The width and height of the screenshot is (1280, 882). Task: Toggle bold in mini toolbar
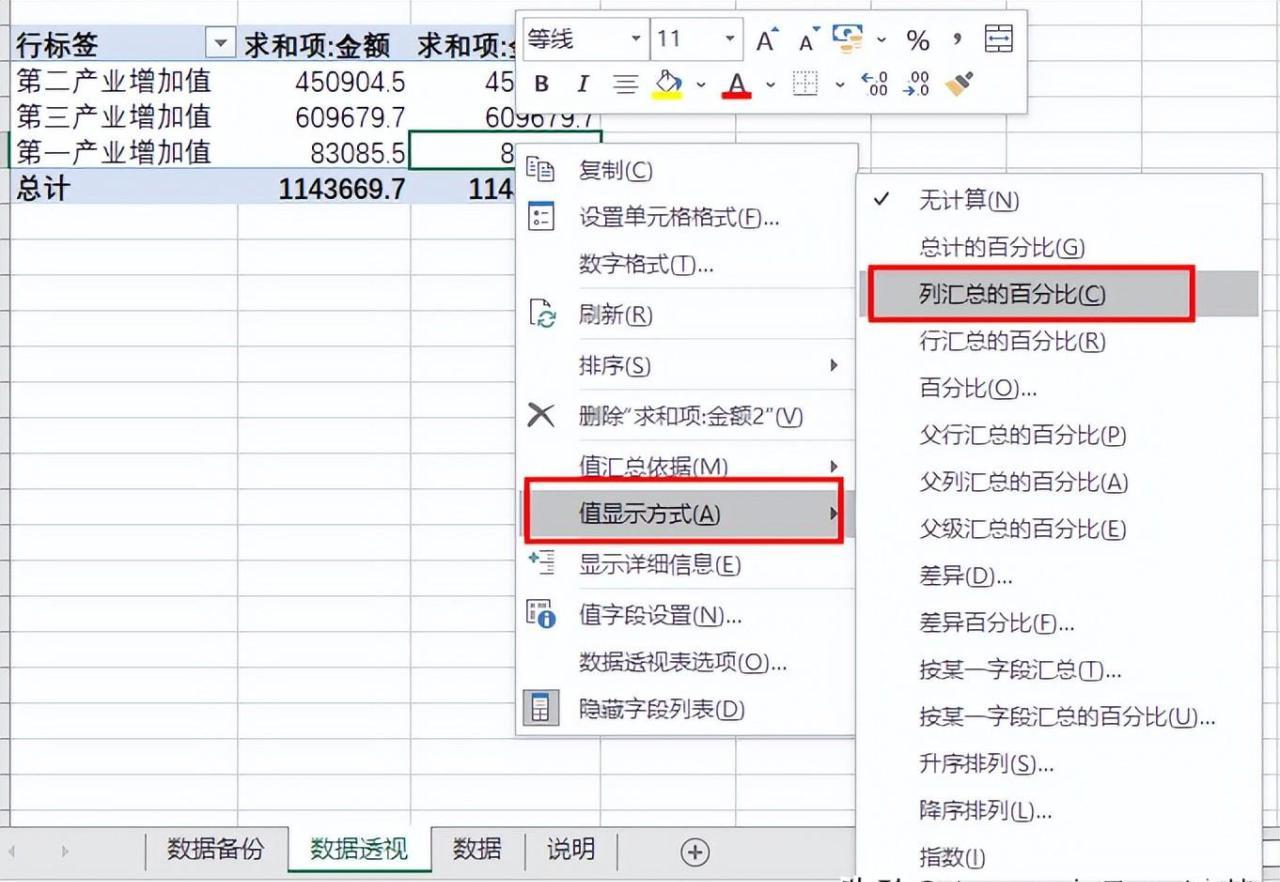point(542,84)
